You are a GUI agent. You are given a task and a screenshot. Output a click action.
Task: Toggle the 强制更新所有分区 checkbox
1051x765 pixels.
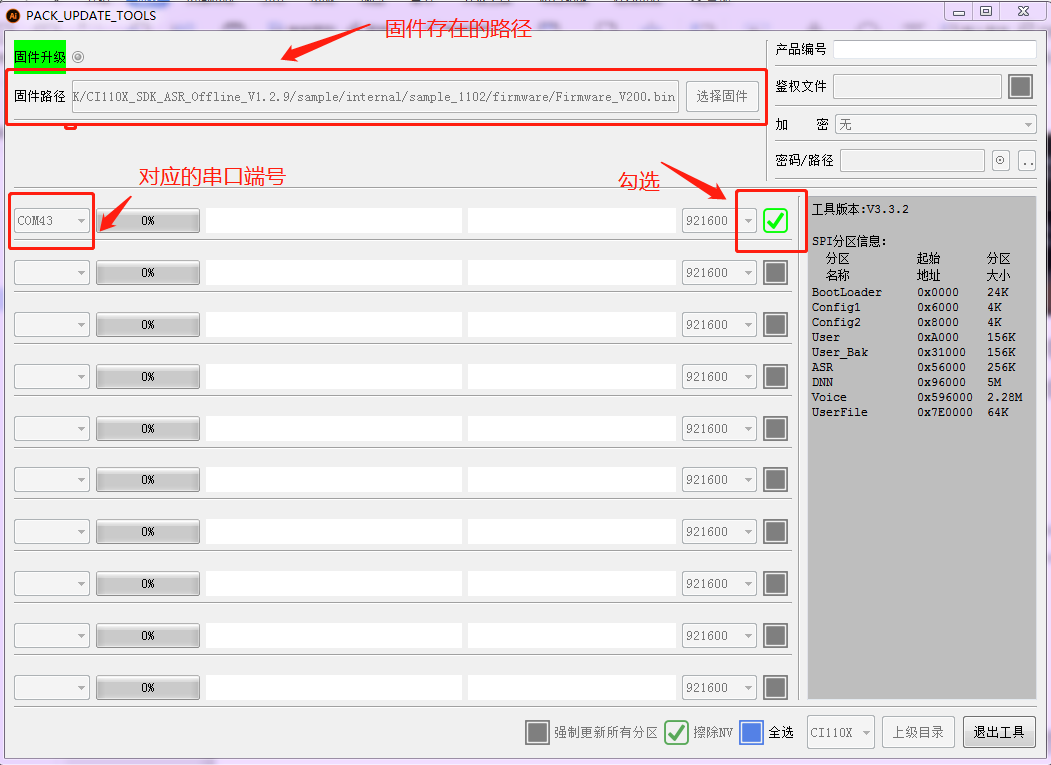point(537,732)
